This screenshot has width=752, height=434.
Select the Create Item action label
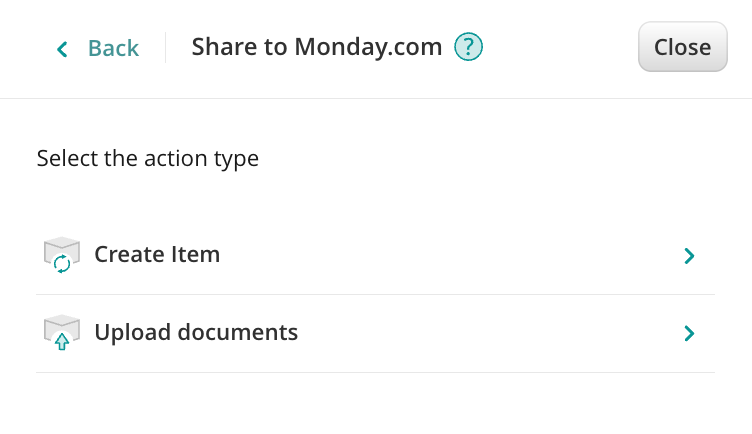[157, 255]
